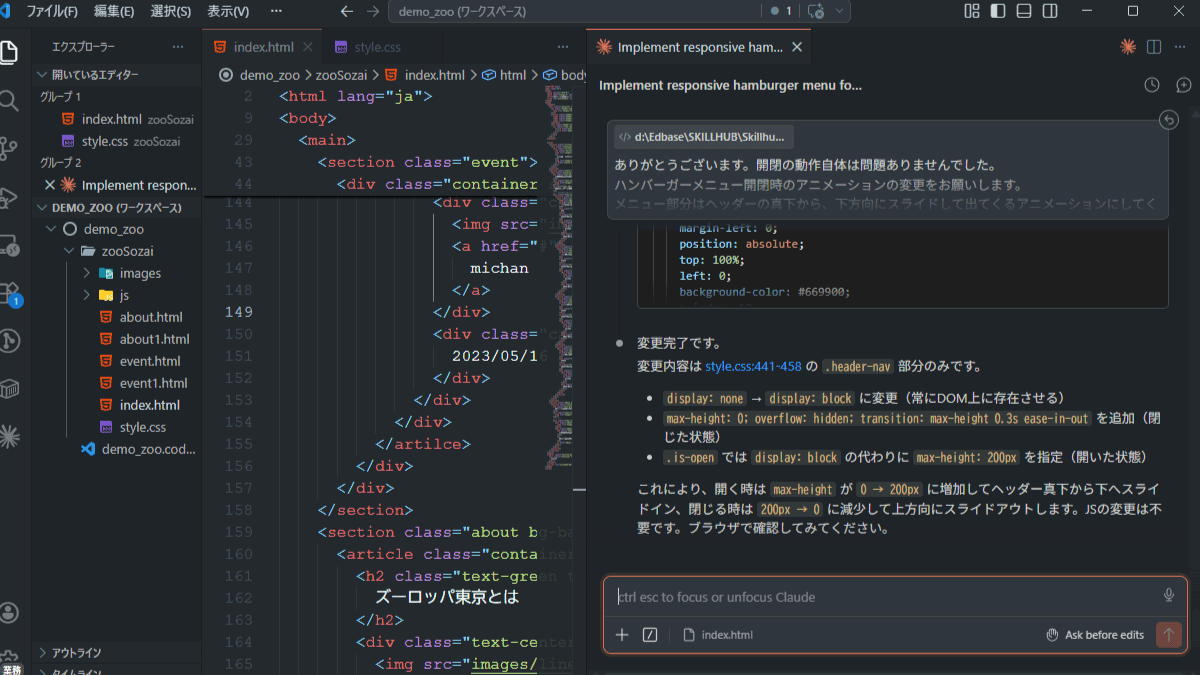Open the slash command button in chat box

(650, 635)
